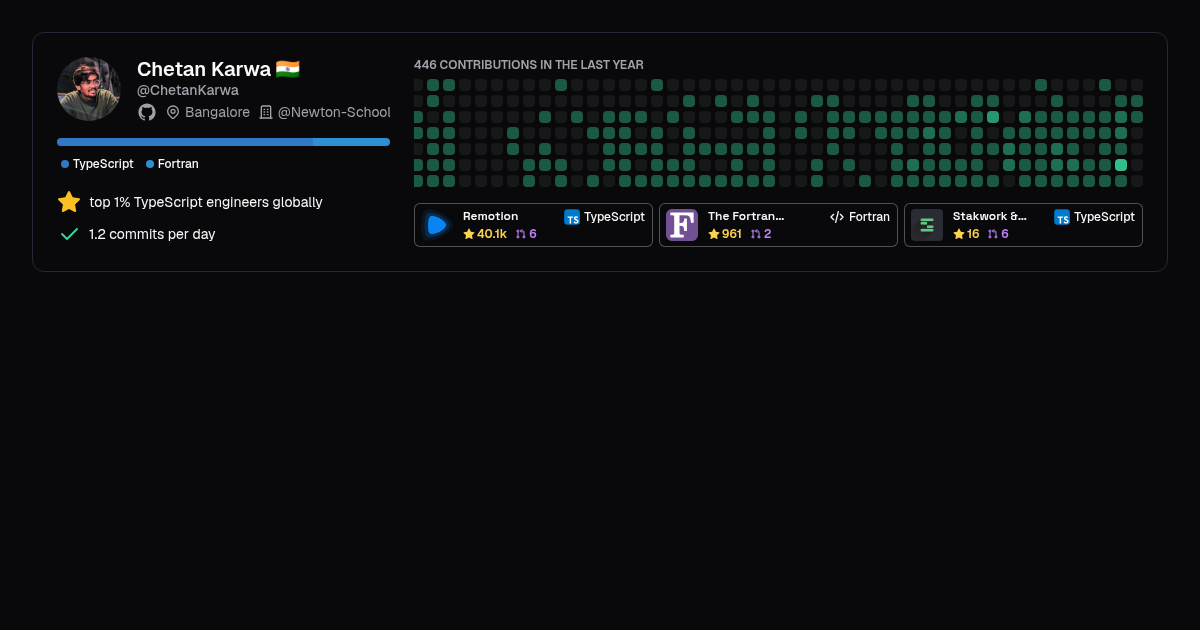Viewport: 1200px width, 630px height.
Task: Click the Fortran legend label below language bar
Action: pyautogui.click(x=178, y=164)
